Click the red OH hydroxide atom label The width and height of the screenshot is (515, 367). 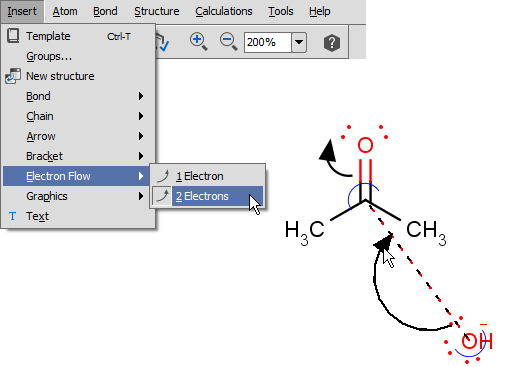[477, 342]
